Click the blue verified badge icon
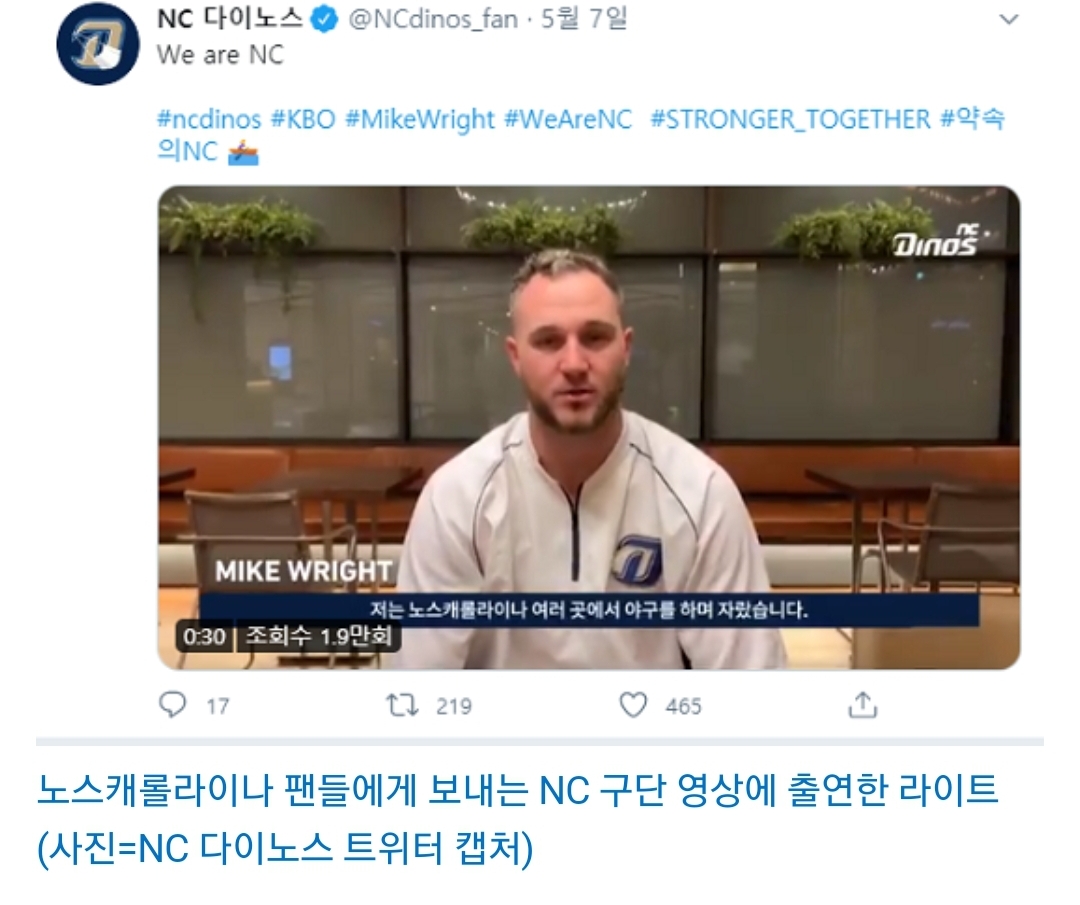The height and width of the screenshot is (905, 1080). click(x=326, y=20)
